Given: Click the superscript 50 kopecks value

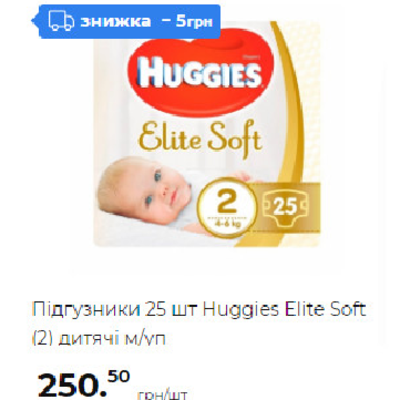Looking at the screenshot, I should (x=118, y=376).
